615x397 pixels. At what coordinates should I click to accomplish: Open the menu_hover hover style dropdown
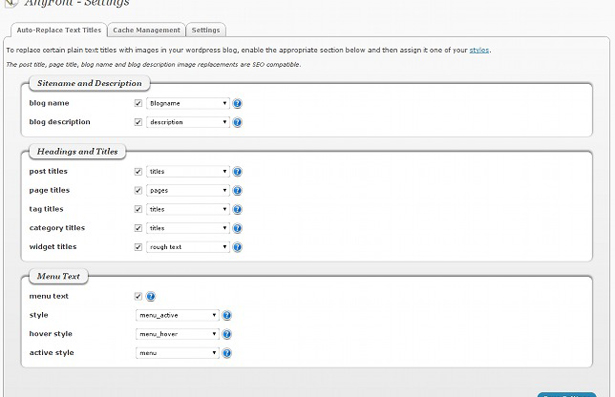click(177, 334)
